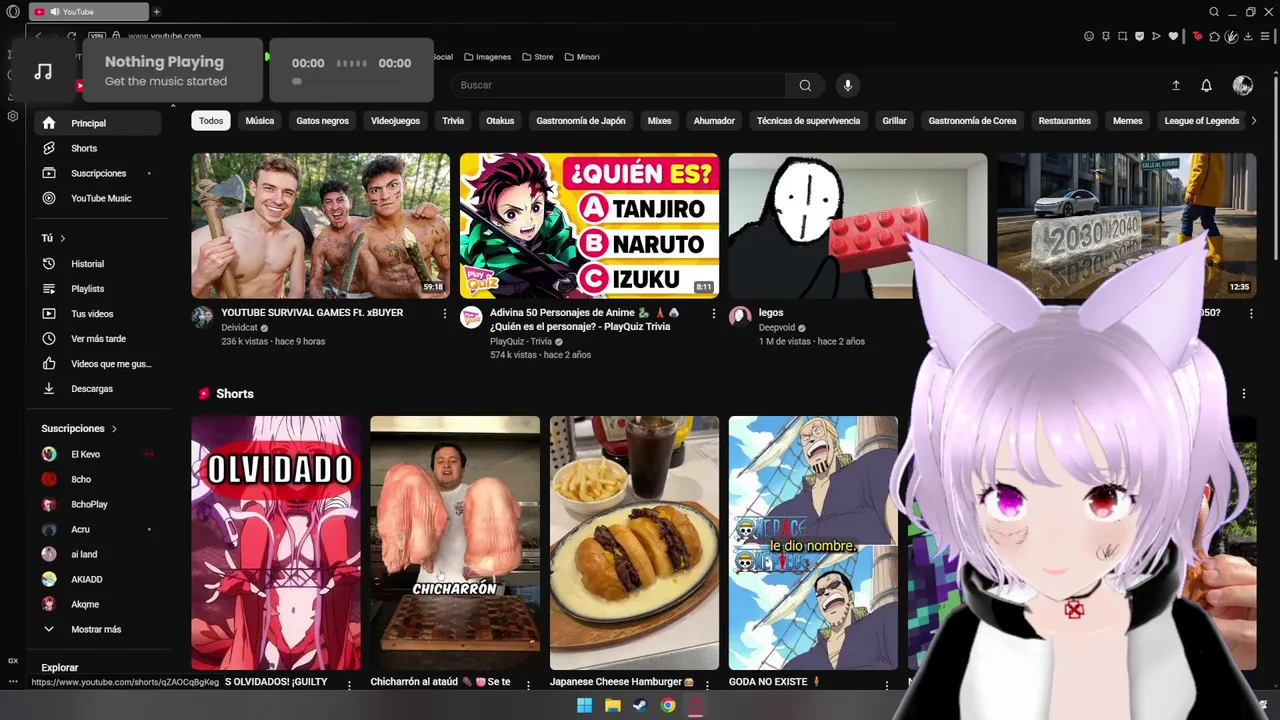Open AKIADD subscription channel
The width and height of the screenshot is (1280, 720).
click(x=97, y=579)
